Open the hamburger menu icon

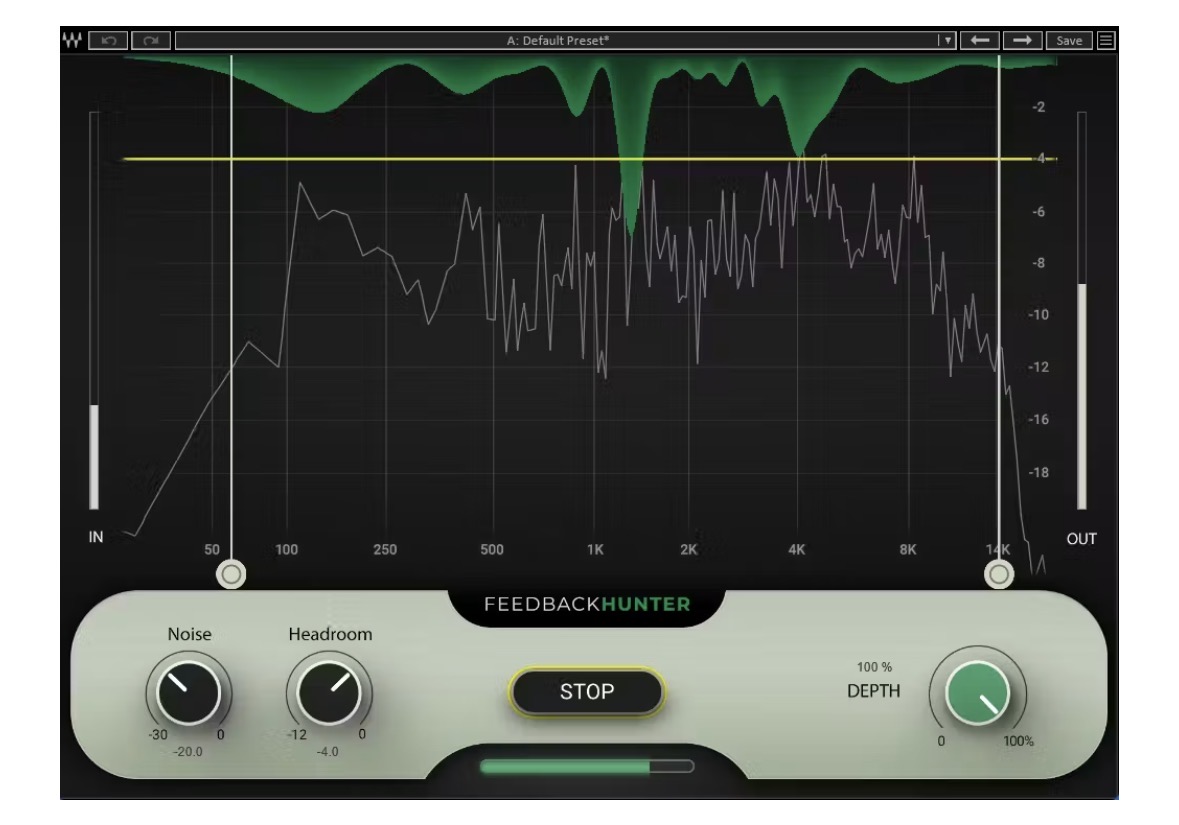click(1105, 41)
